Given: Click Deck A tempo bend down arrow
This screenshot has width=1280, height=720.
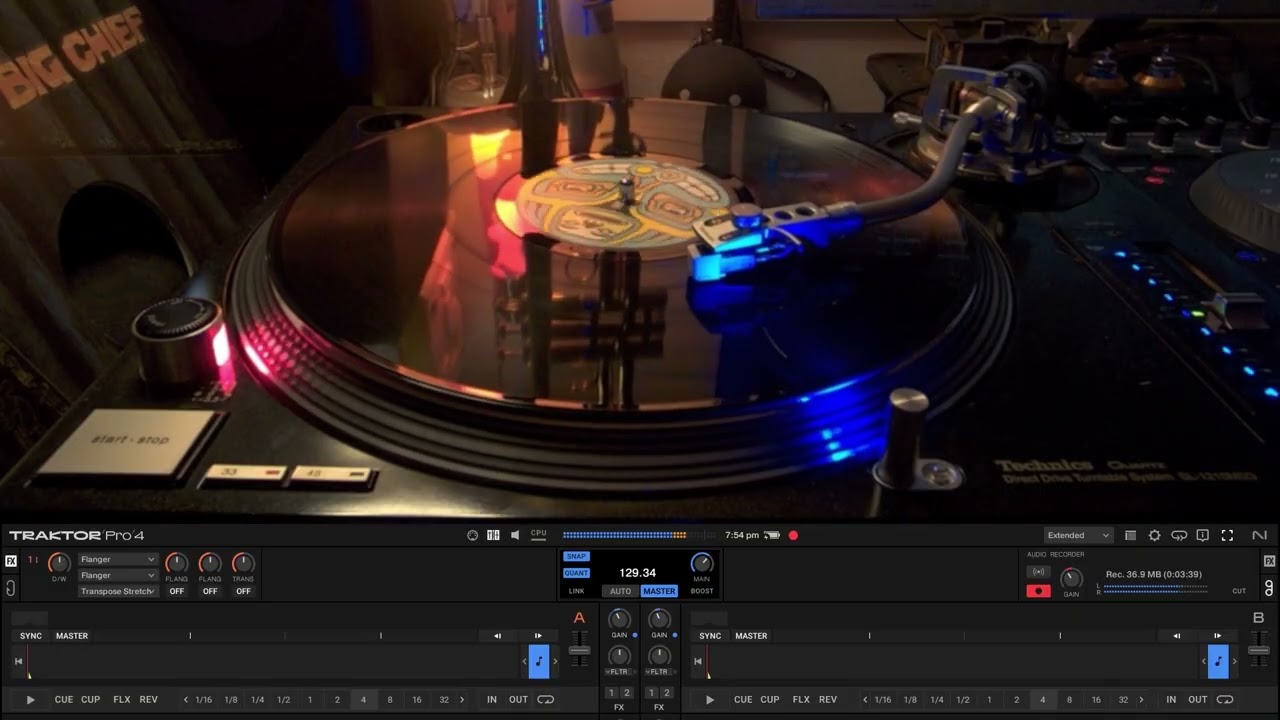Looking at the screenshot, I should tap(497, 636).
